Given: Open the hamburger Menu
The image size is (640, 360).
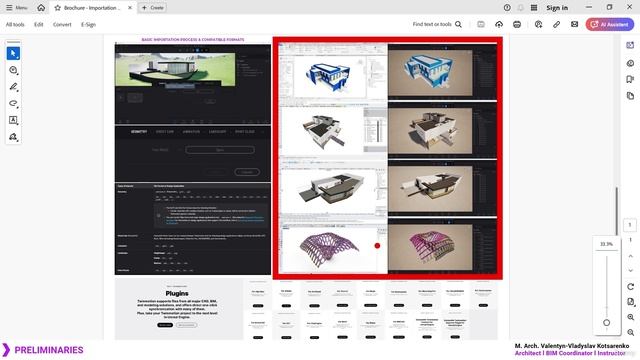Looking at the screenshot, I should [x=17, y=8].
